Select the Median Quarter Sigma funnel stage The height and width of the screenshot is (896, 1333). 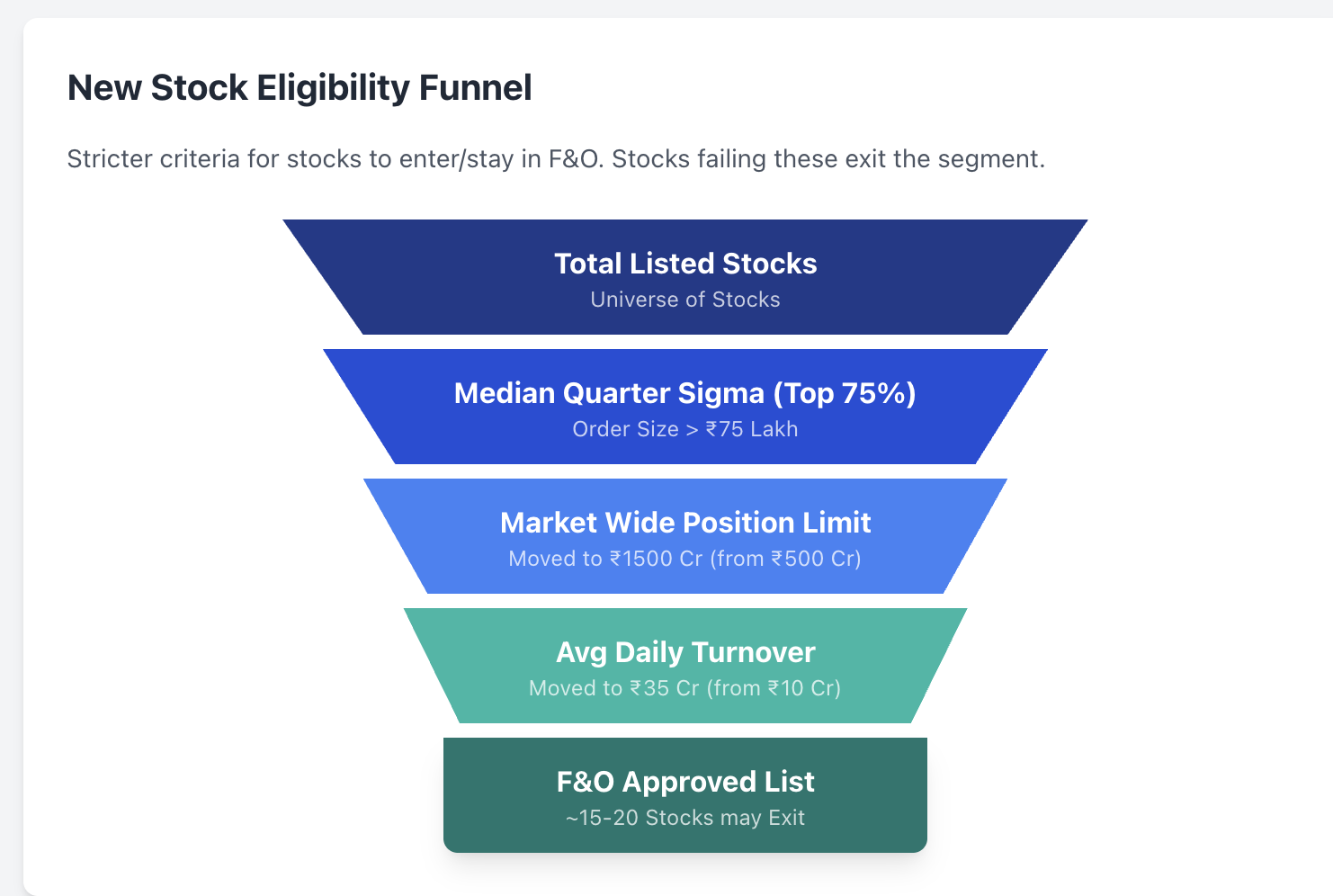(x=685, y=407)
